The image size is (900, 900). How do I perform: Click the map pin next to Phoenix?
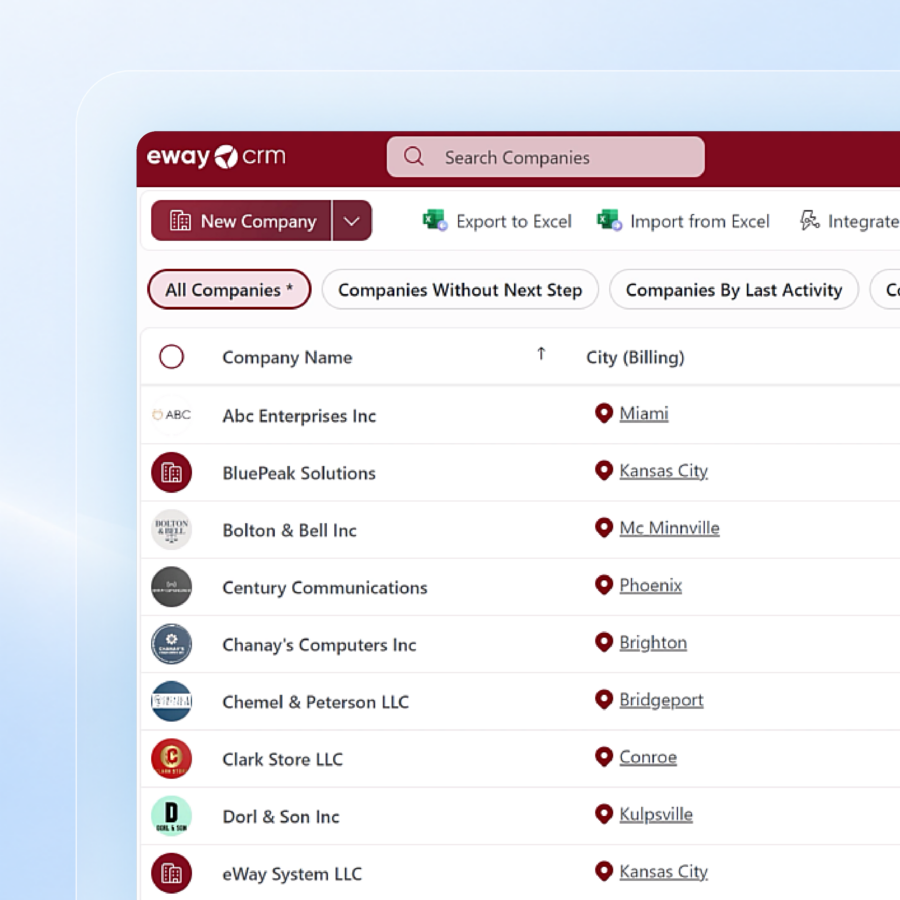click(603, 585)
